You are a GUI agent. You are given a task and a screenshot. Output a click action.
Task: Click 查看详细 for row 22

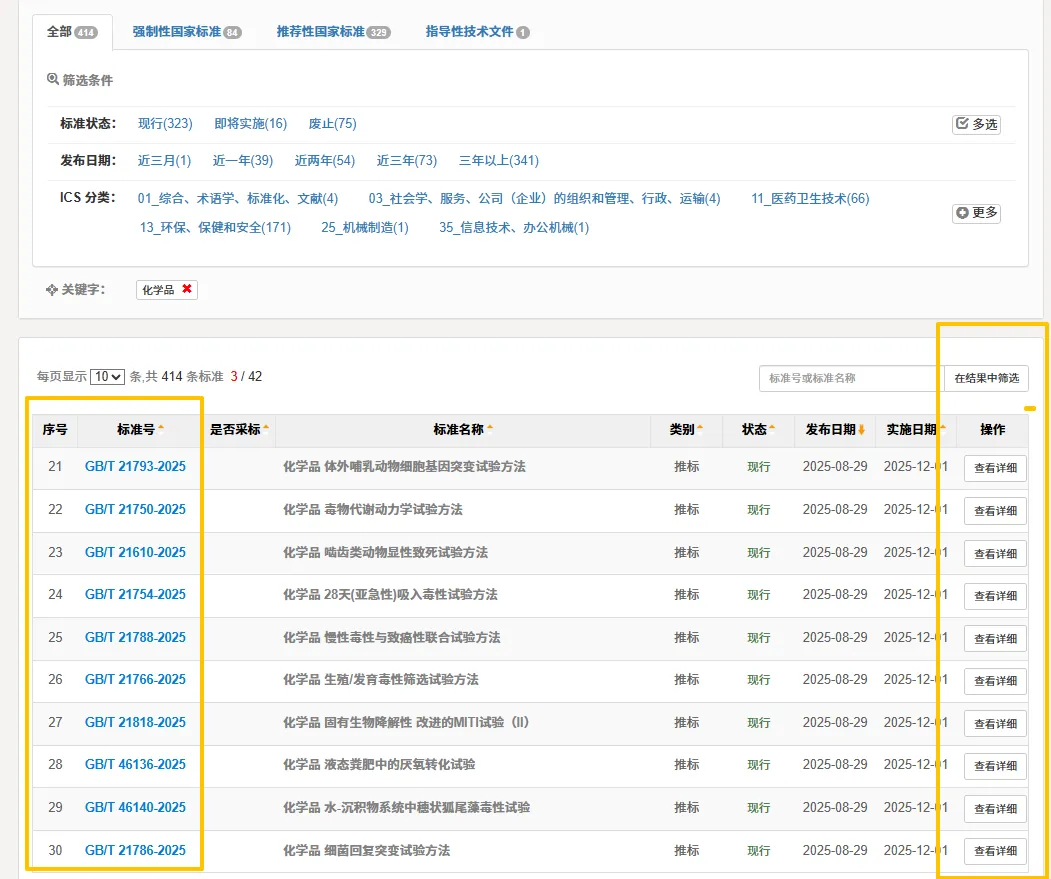coord(995,511)
